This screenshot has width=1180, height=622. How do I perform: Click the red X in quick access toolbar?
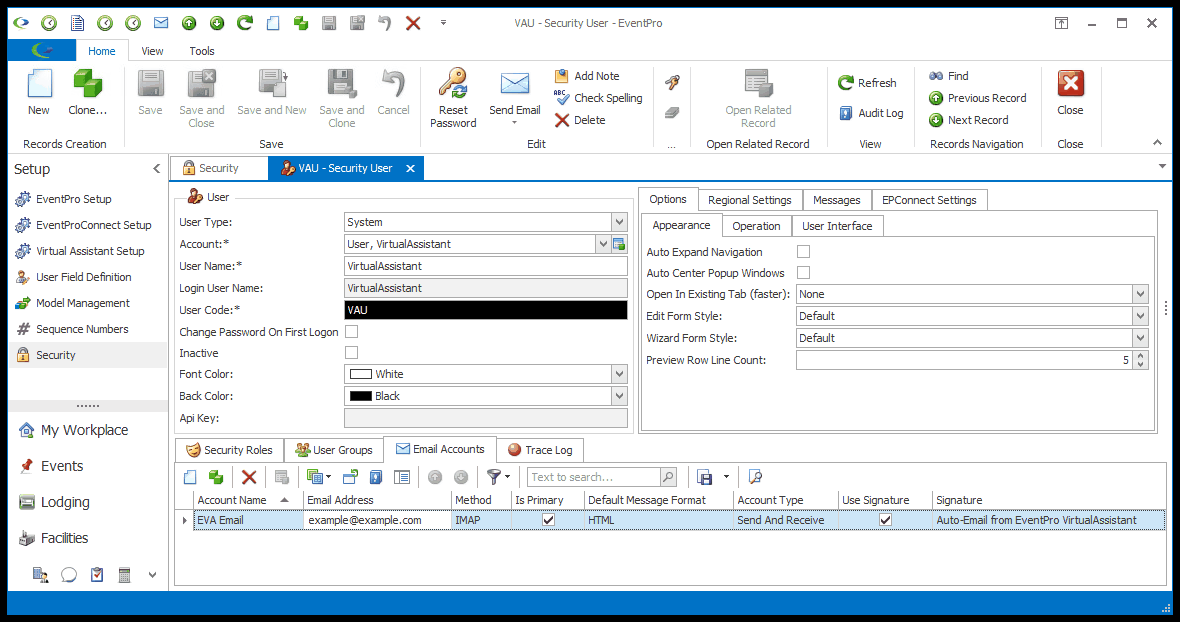pyautogui.click(x=412, y=23)
